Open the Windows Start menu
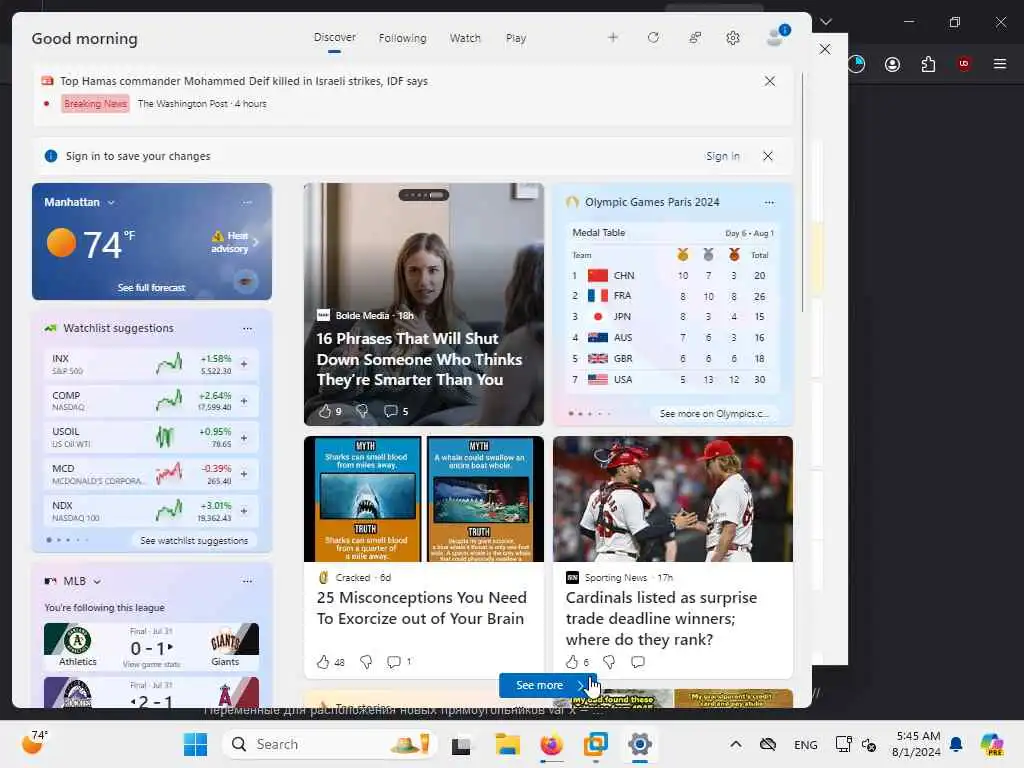Image resolution: width=1024 pixels, height=768 pixels. click(x=195, y=744)
